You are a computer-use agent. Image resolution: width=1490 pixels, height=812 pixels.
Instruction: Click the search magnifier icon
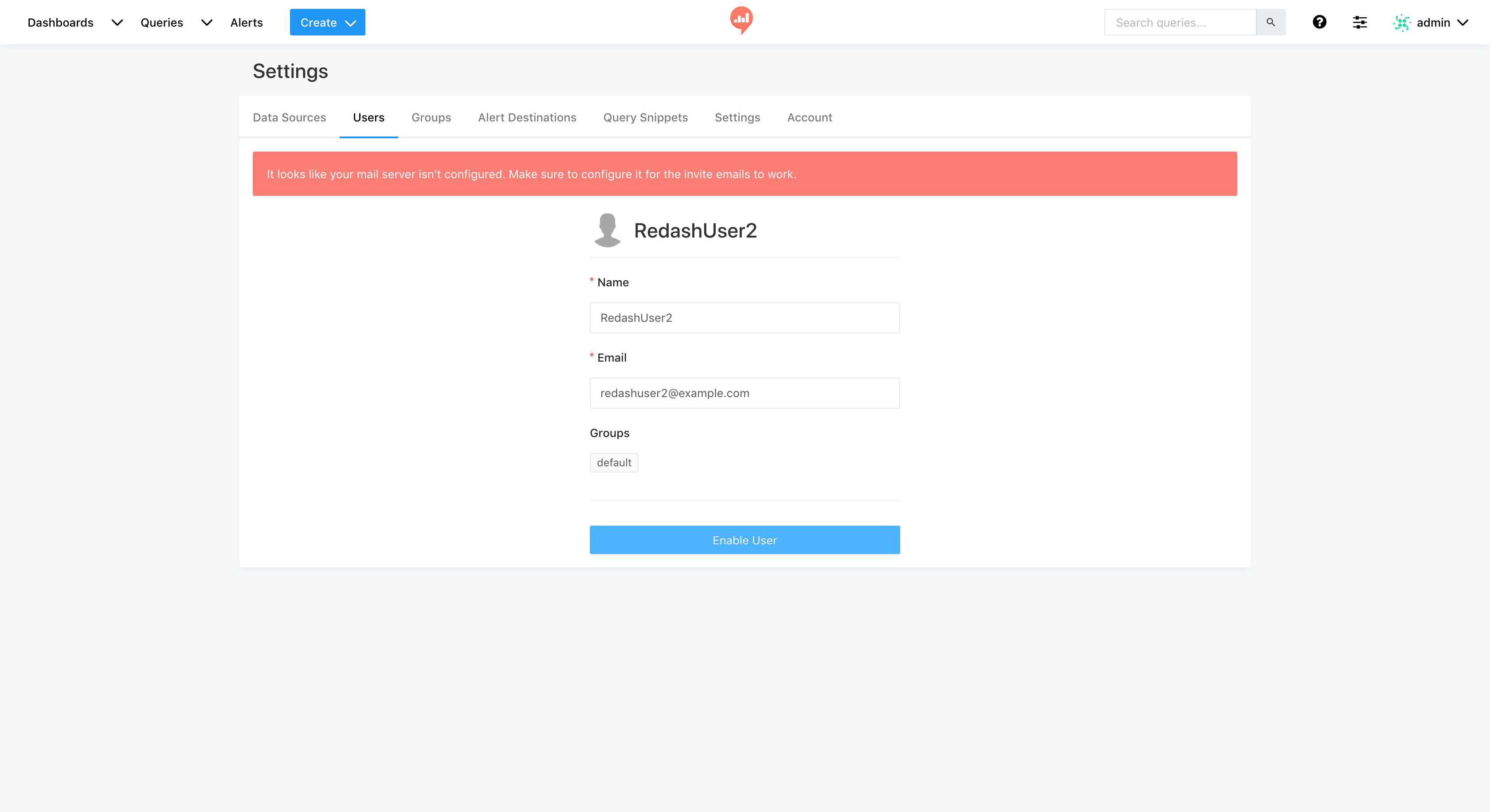1270,22
